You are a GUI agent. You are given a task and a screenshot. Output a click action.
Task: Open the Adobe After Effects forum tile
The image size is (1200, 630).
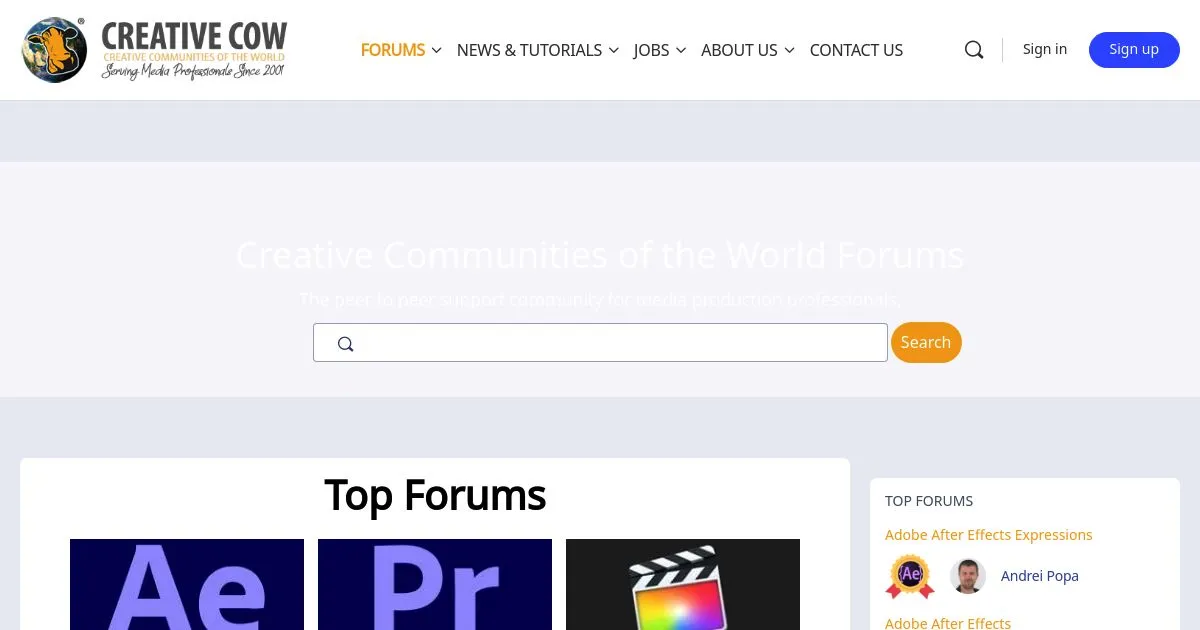pyautogui.click(x=187, y=584)
